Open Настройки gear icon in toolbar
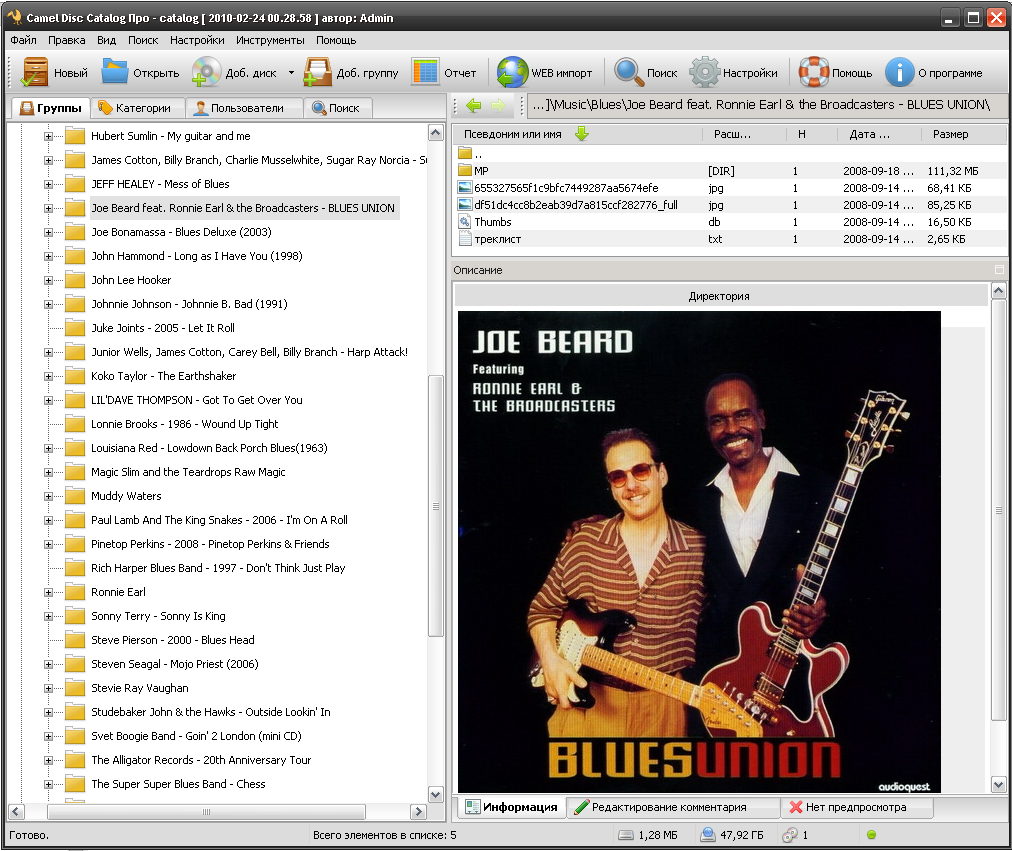This screenshot has width=1012, height=851. 704,72
